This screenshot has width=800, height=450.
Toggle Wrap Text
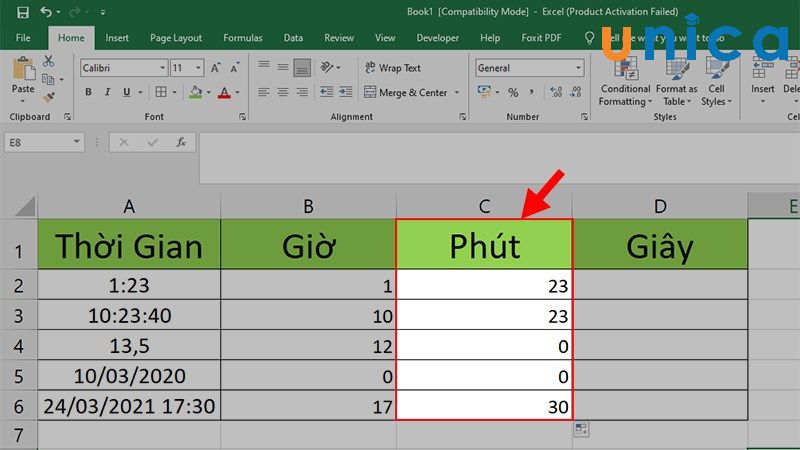coord(393,68)
